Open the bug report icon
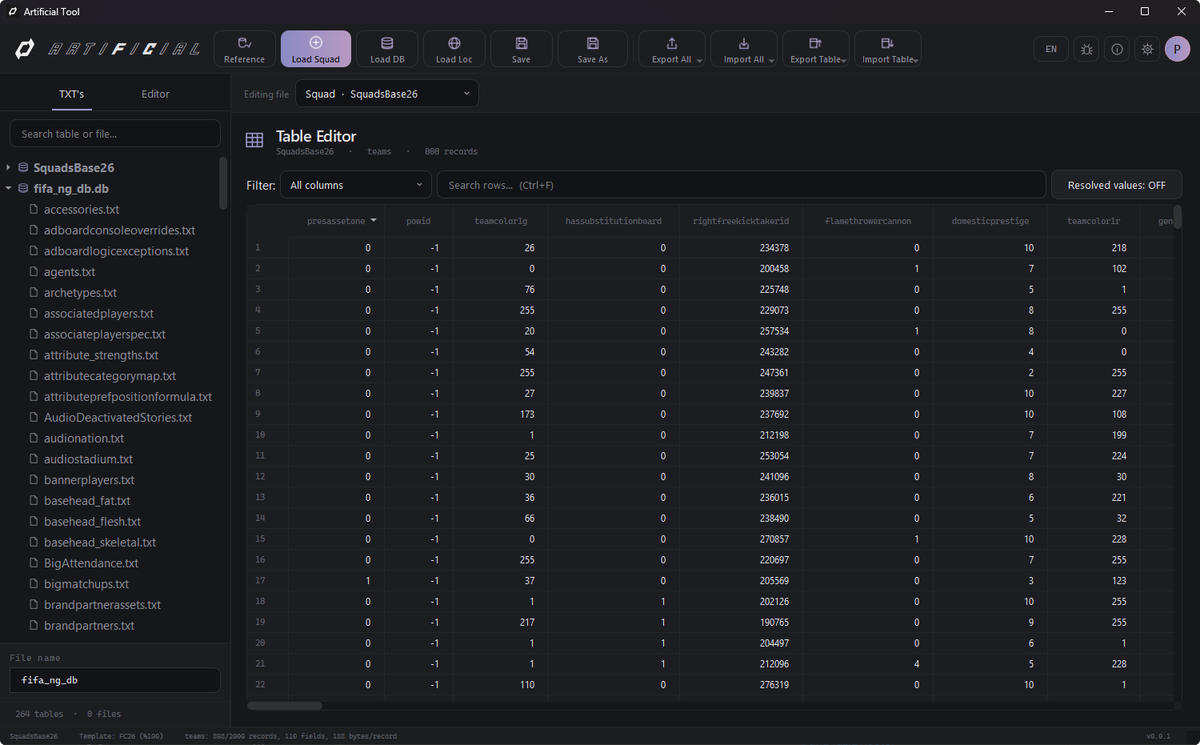The height and width of the screenshot is (745, 1200). [1086, 49]
